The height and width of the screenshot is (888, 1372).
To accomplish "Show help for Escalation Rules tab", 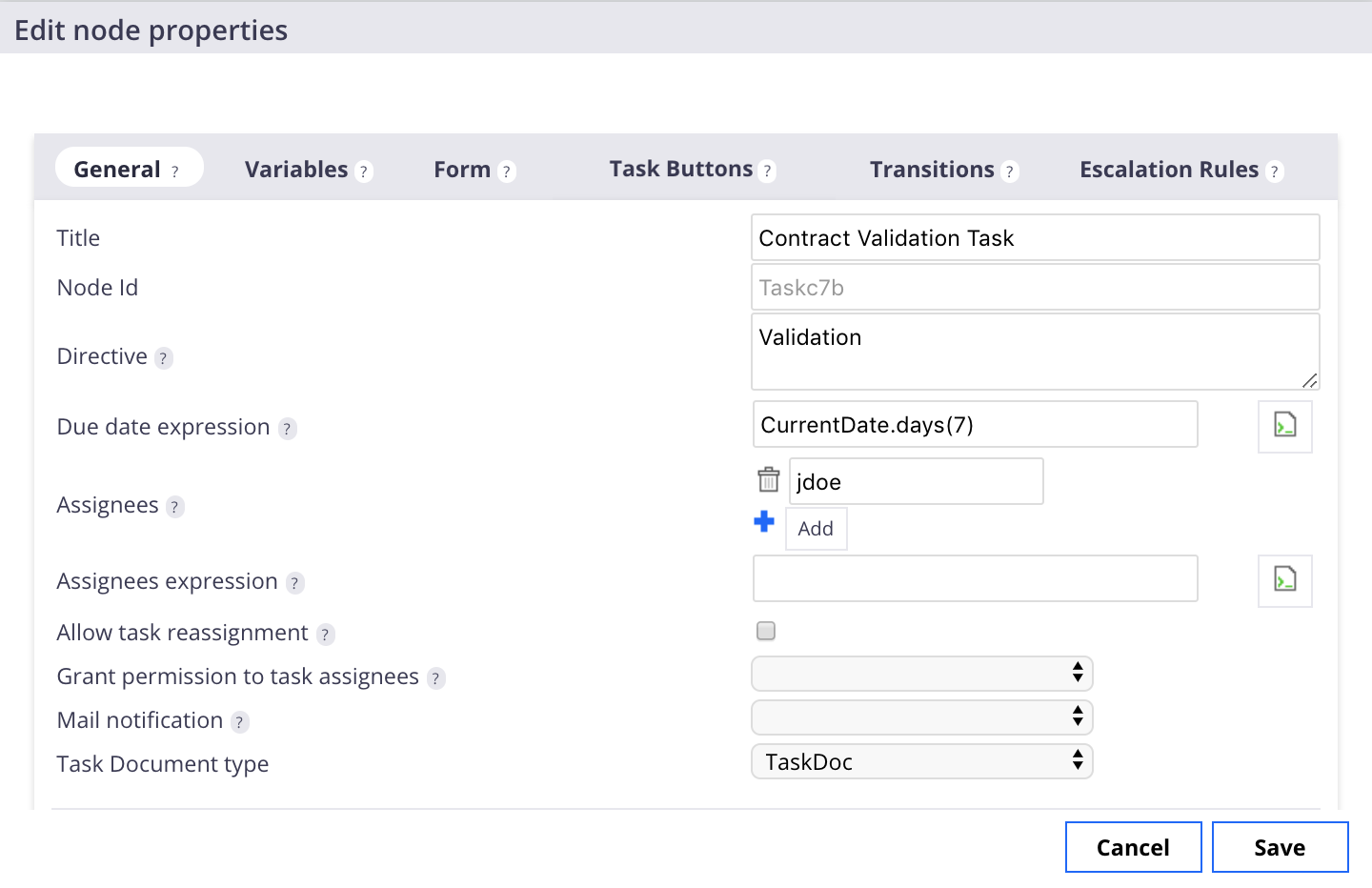I will (x=1275, y=172).
